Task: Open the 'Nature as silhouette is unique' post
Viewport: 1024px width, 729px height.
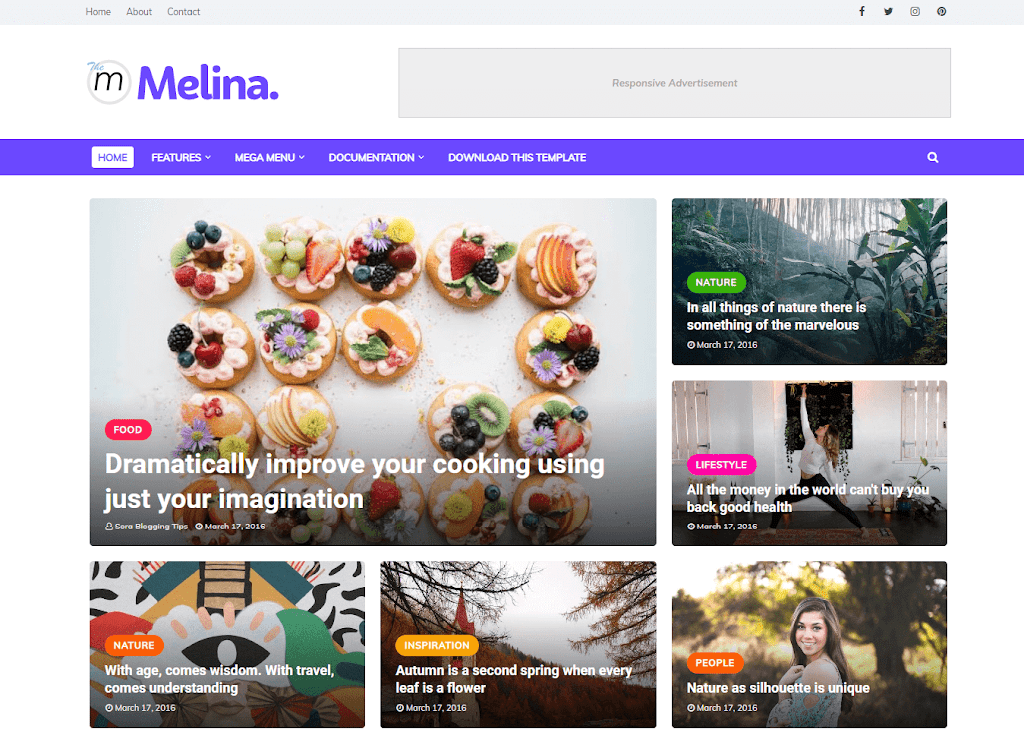Action: tap(778, 687)
